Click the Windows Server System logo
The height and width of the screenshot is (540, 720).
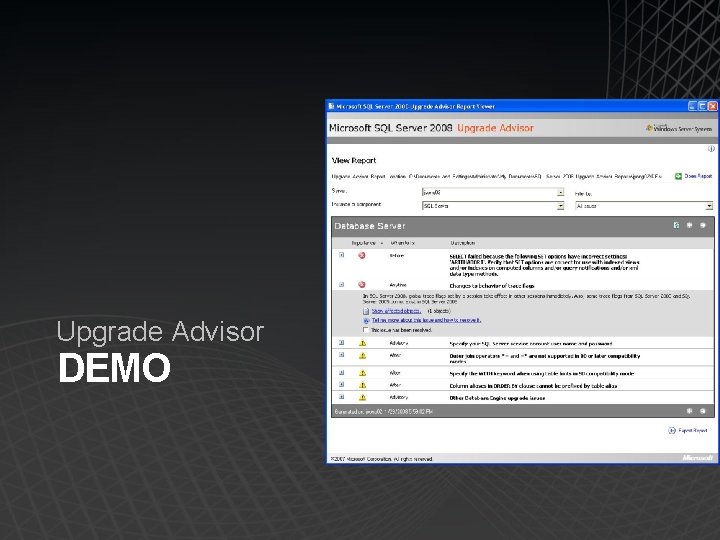pyautogui.click(x=679, y=129)
